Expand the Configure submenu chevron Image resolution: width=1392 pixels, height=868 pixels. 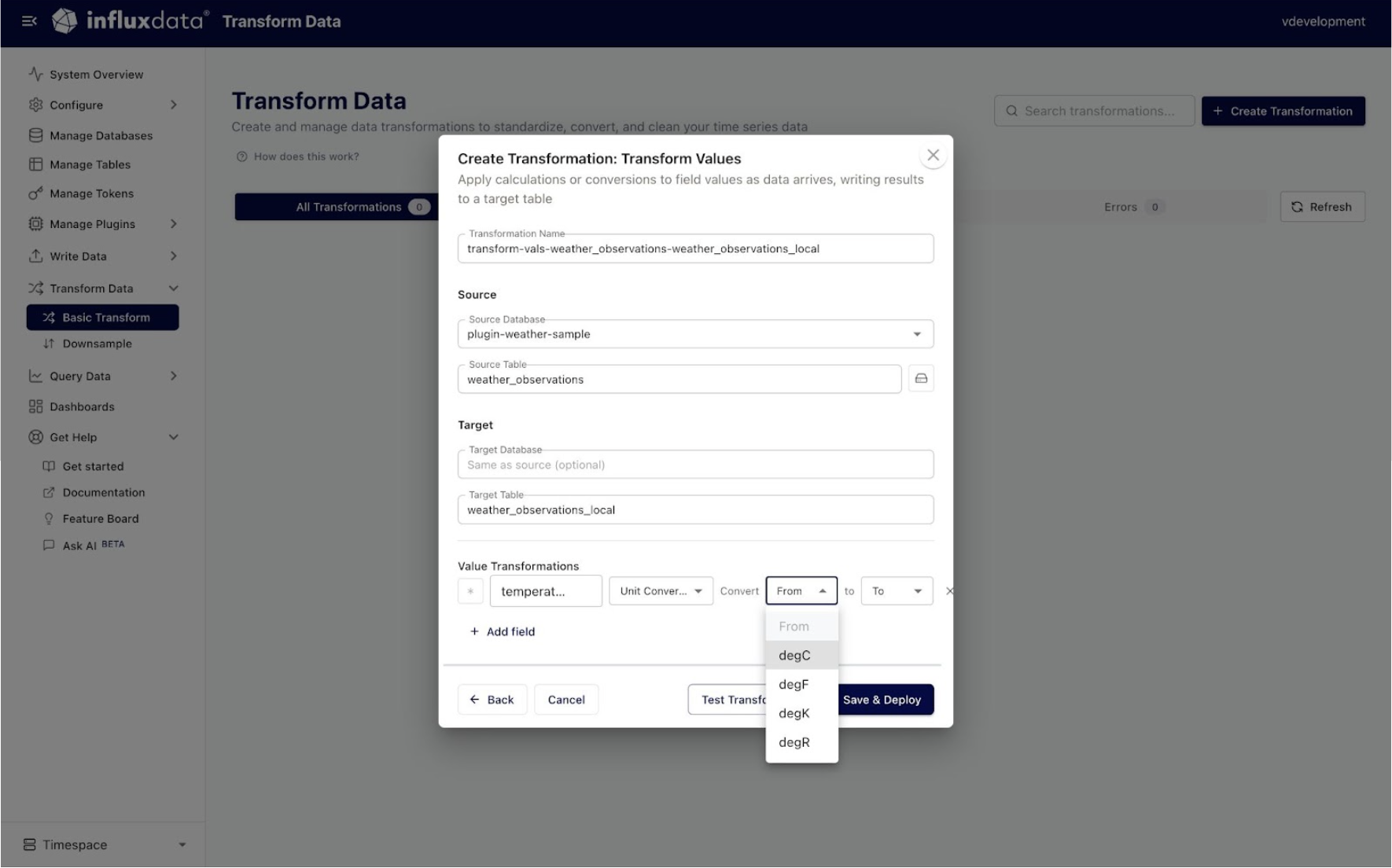point(174,105)
